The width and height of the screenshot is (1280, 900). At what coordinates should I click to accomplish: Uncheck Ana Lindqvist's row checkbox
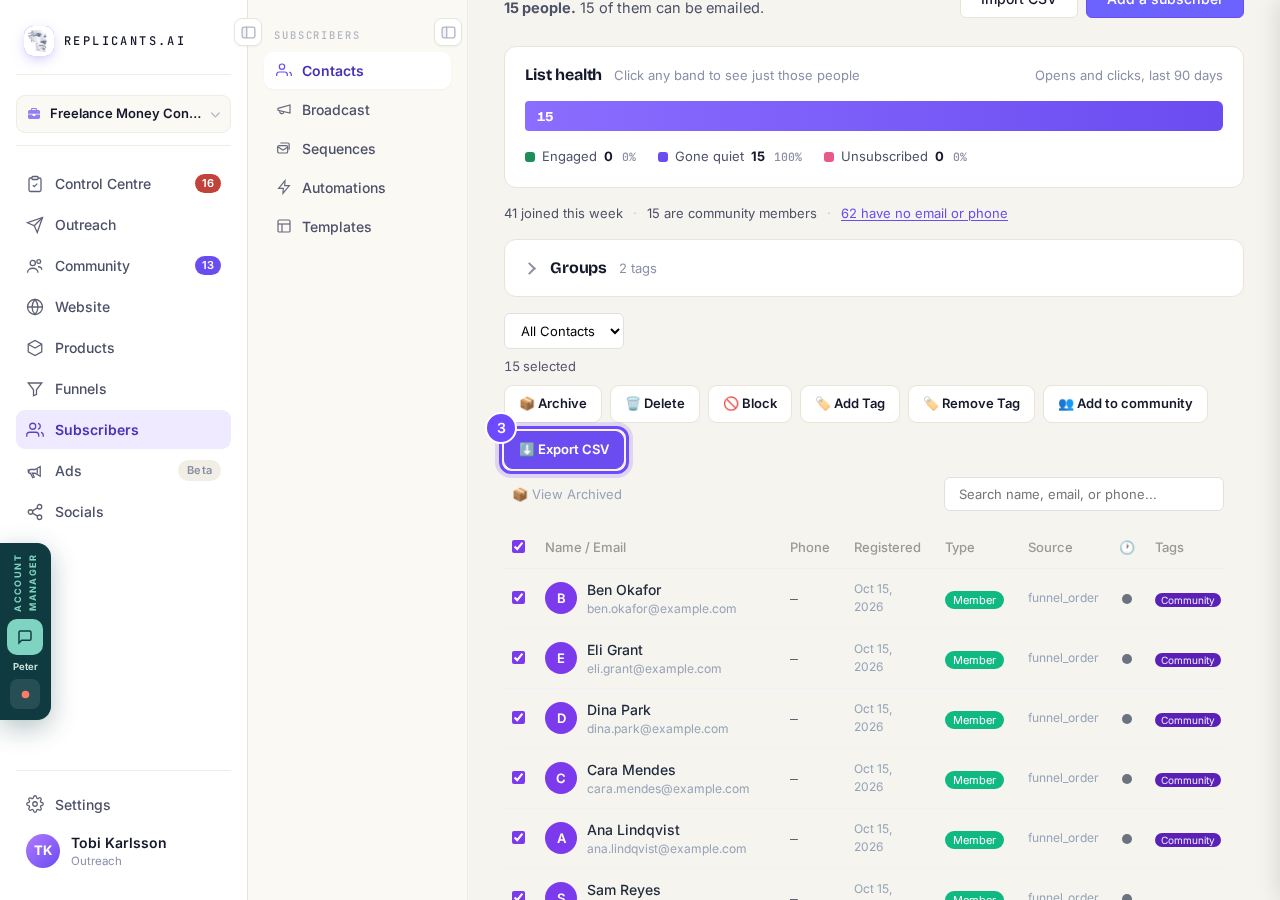point(518,838)
